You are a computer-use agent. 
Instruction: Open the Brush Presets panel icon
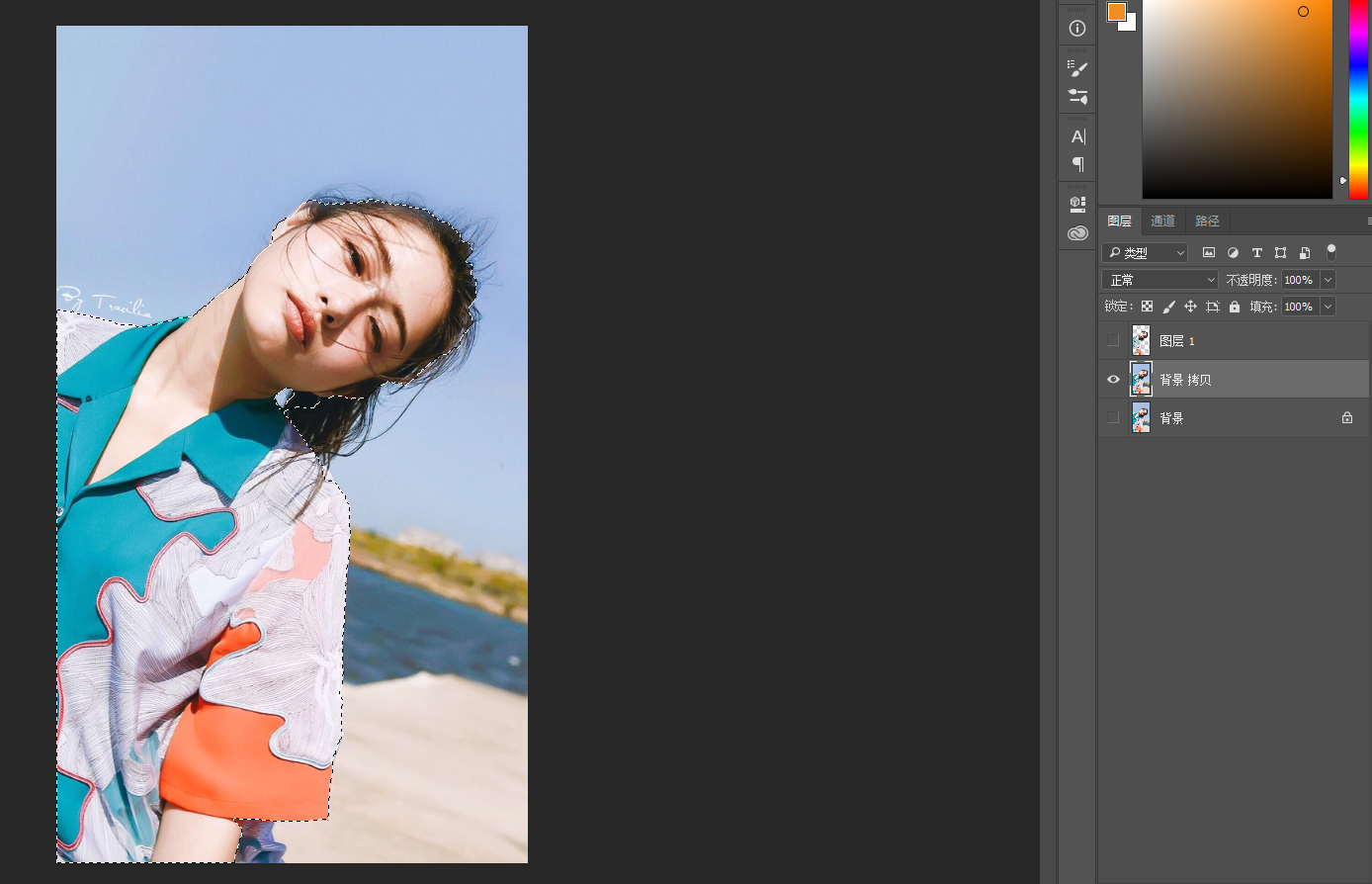[1077, 68]
